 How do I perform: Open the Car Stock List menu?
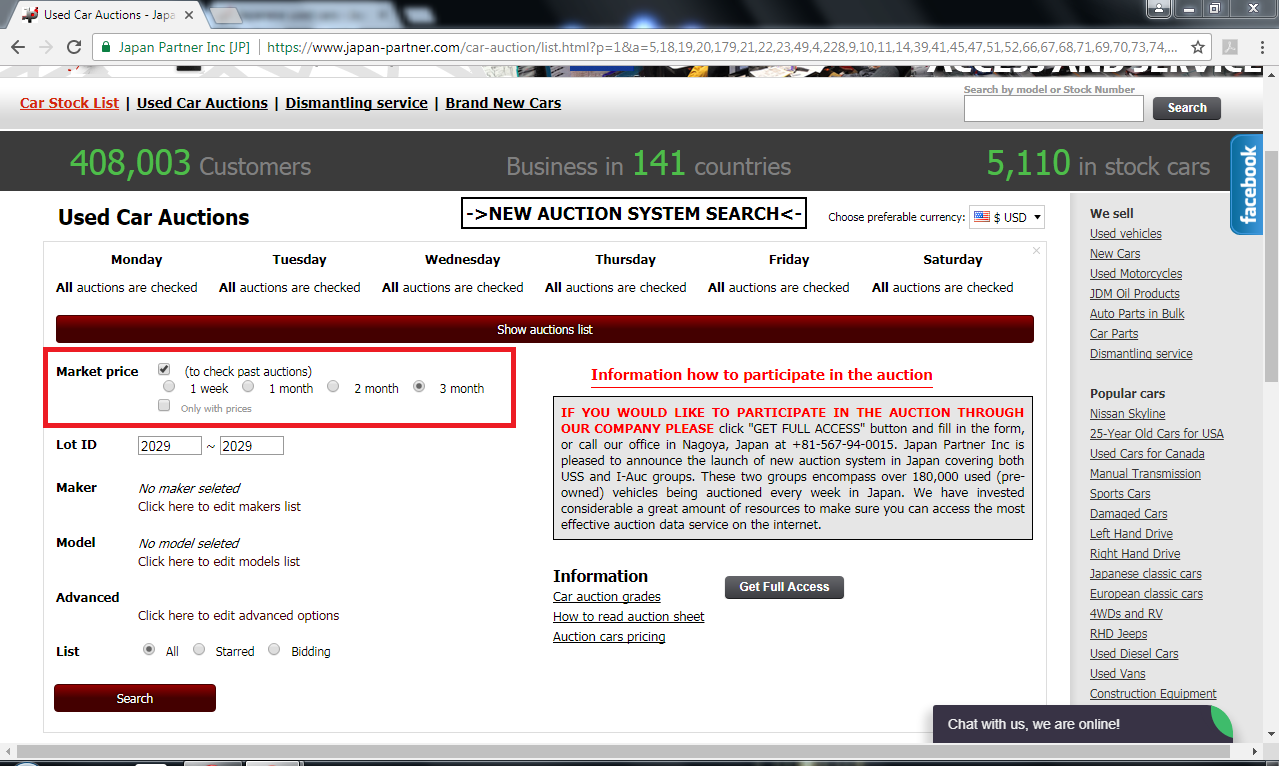click(69, 103)
